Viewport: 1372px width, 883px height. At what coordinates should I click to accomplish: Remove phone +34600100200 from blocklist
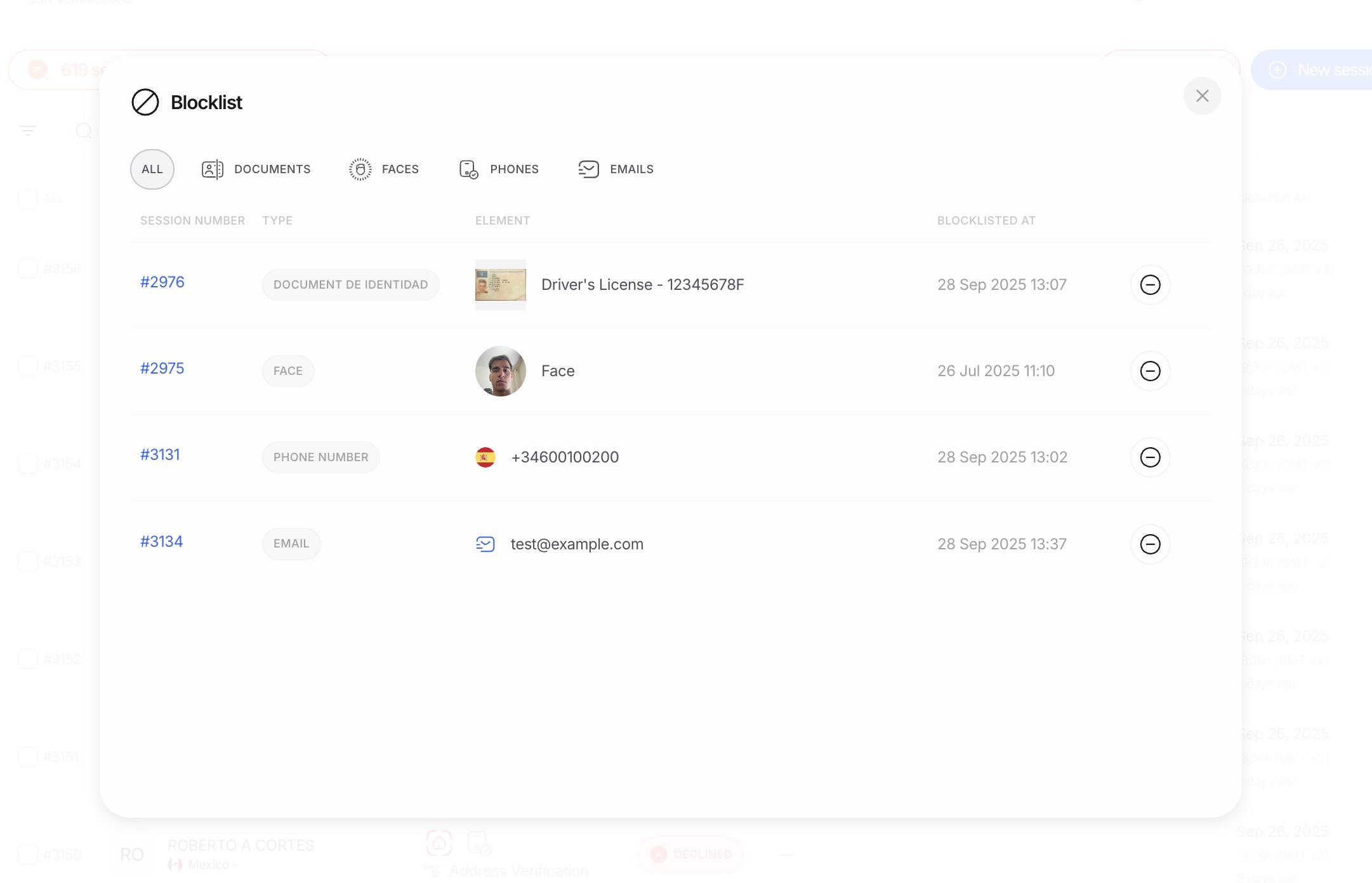1150,457
